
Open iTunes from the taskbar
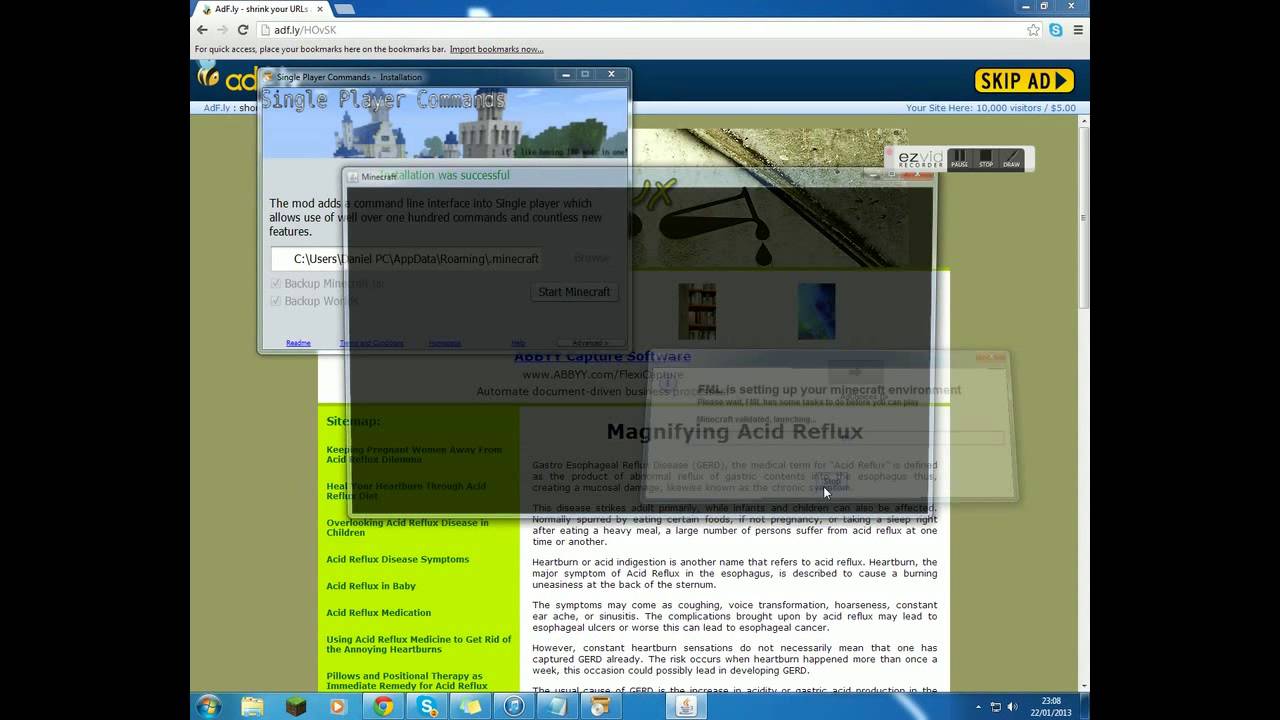[x=514, y=706]
